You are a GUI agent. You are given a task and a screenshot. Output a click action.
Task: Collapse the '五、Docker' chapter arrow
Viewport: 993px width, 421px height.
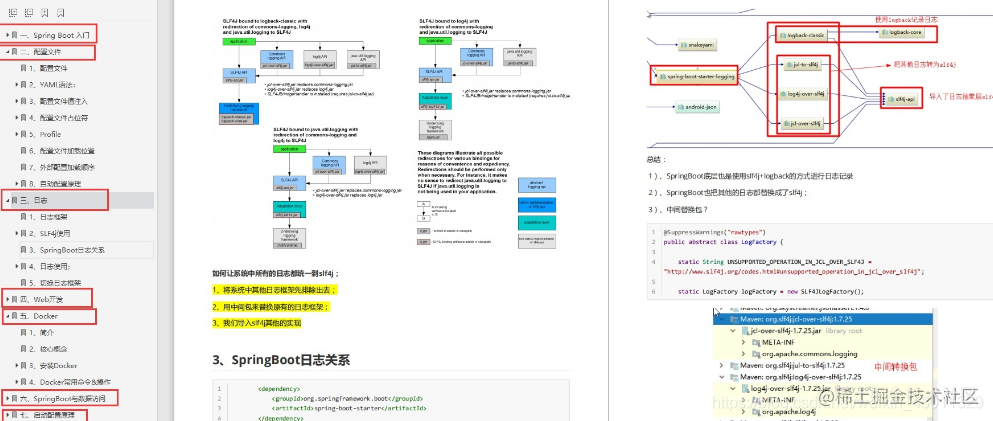point(7,316)
